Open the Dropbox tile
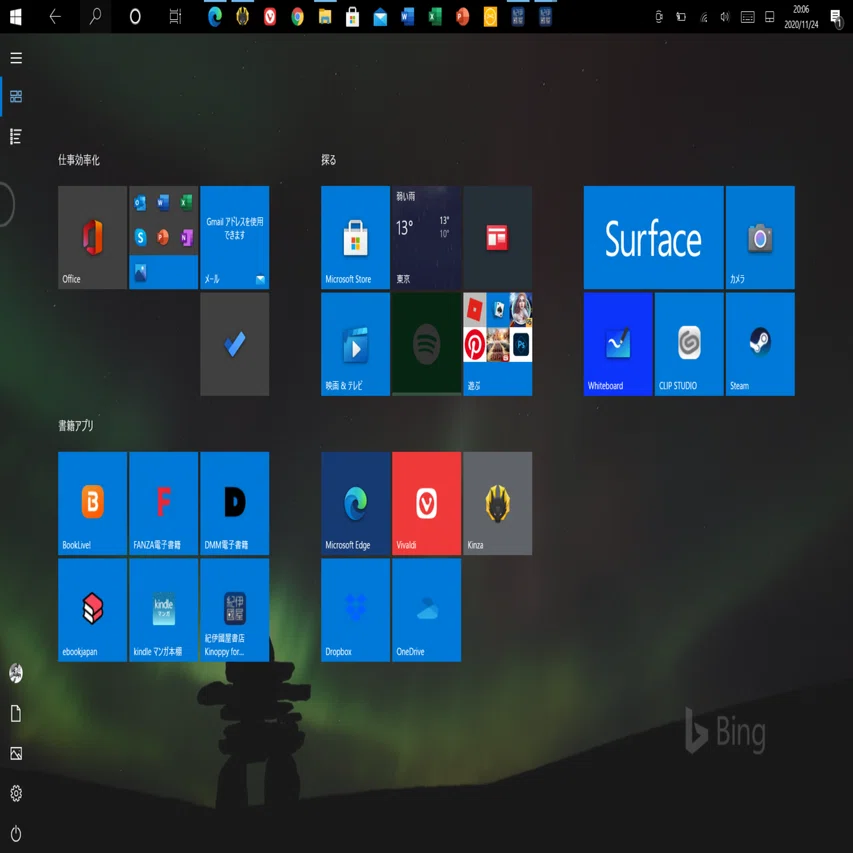 [x=355, y=610]
